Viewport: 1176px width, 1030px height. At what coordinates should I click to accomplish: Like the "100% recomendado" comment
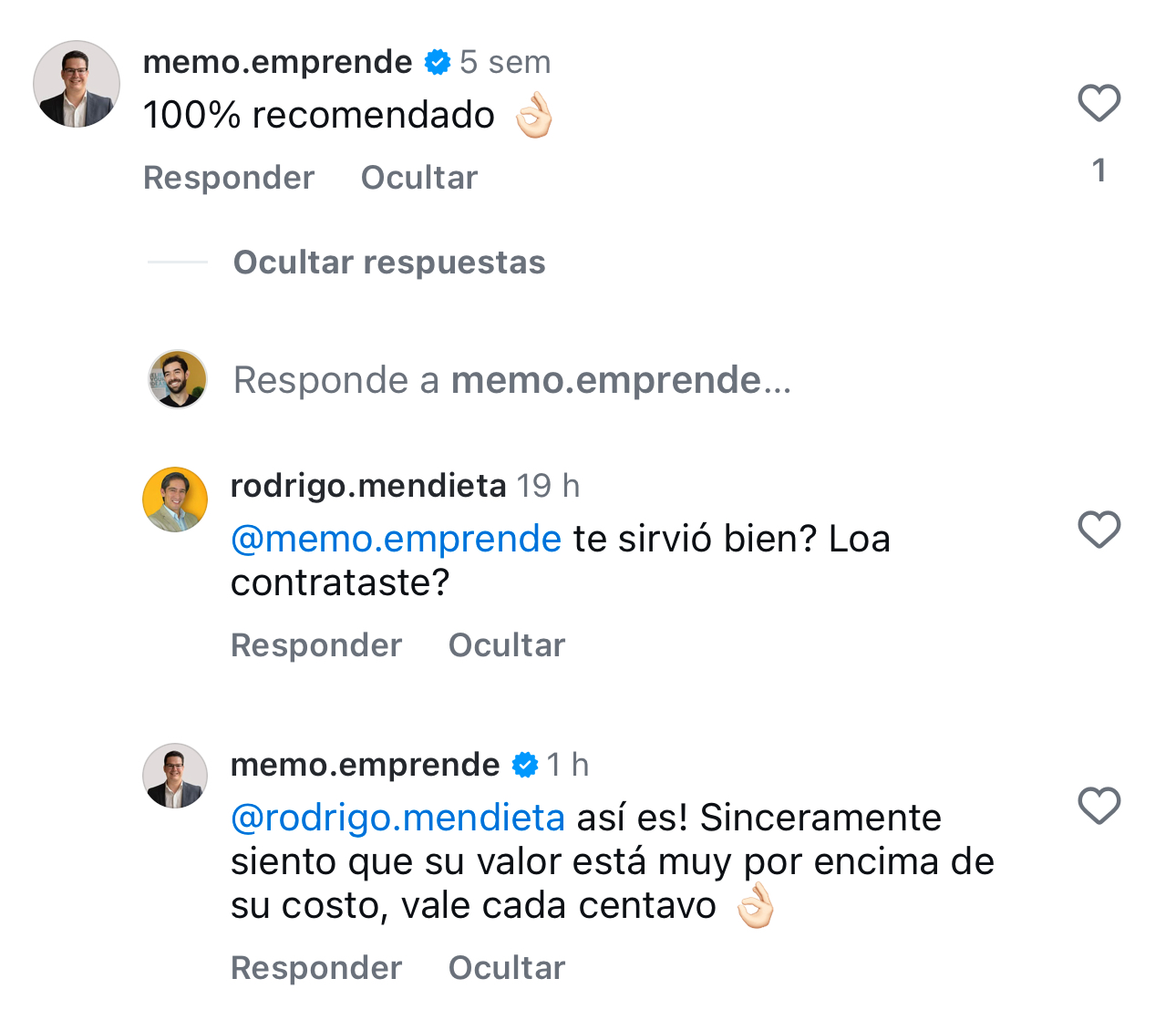1099,103
